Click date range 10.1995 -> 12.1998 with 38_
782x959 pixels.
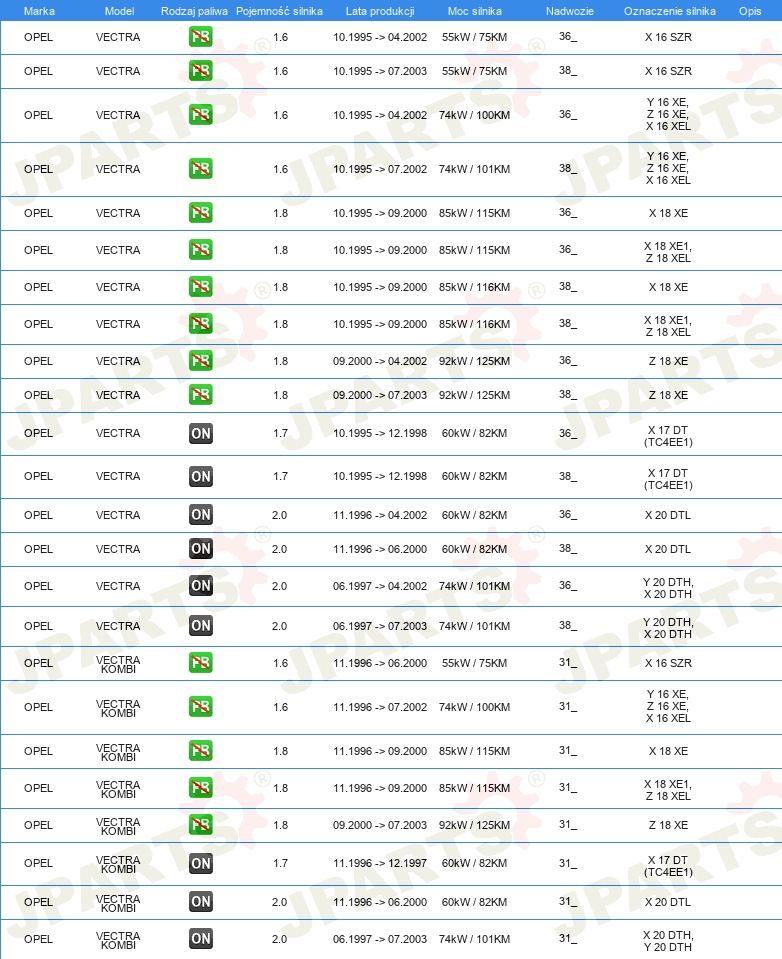click(x=380, y=476)
